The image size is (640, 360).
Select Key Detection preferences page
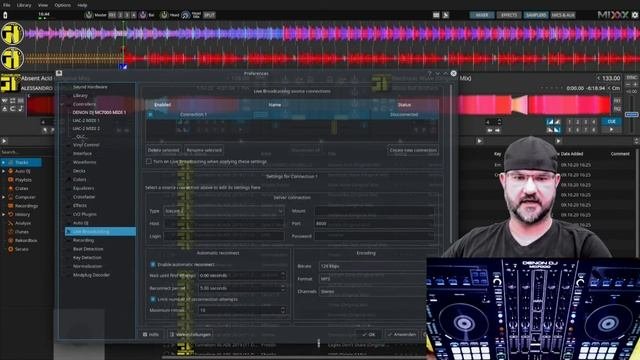pos(87,258)
